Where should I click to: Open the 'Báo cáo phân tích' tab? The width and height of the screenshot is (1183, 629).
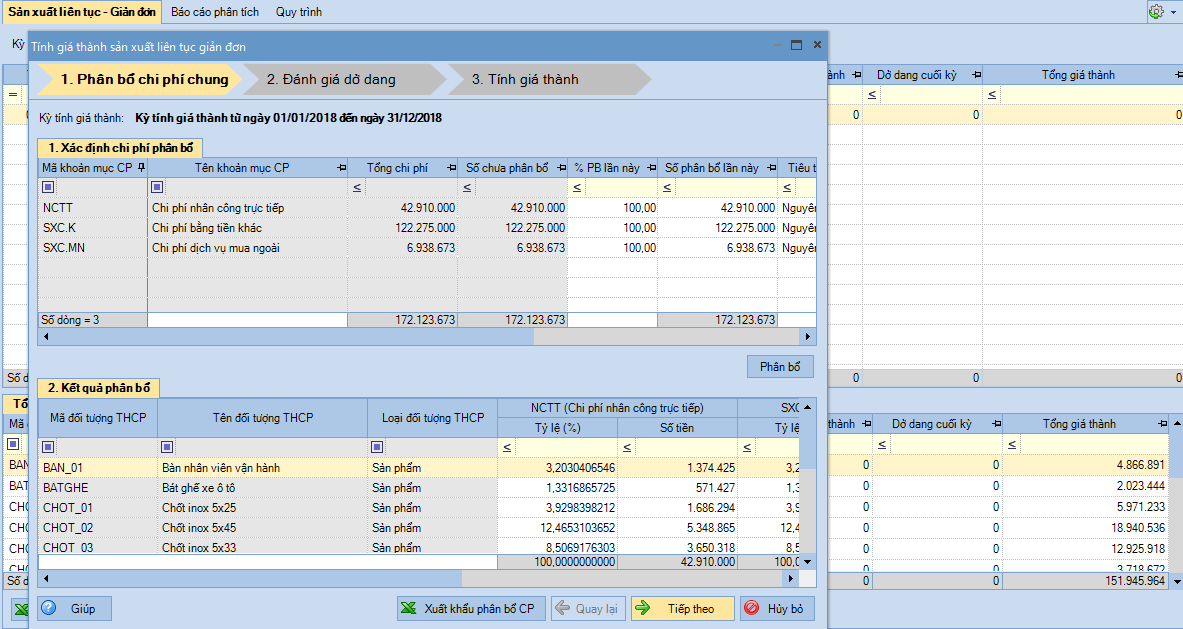215,12
